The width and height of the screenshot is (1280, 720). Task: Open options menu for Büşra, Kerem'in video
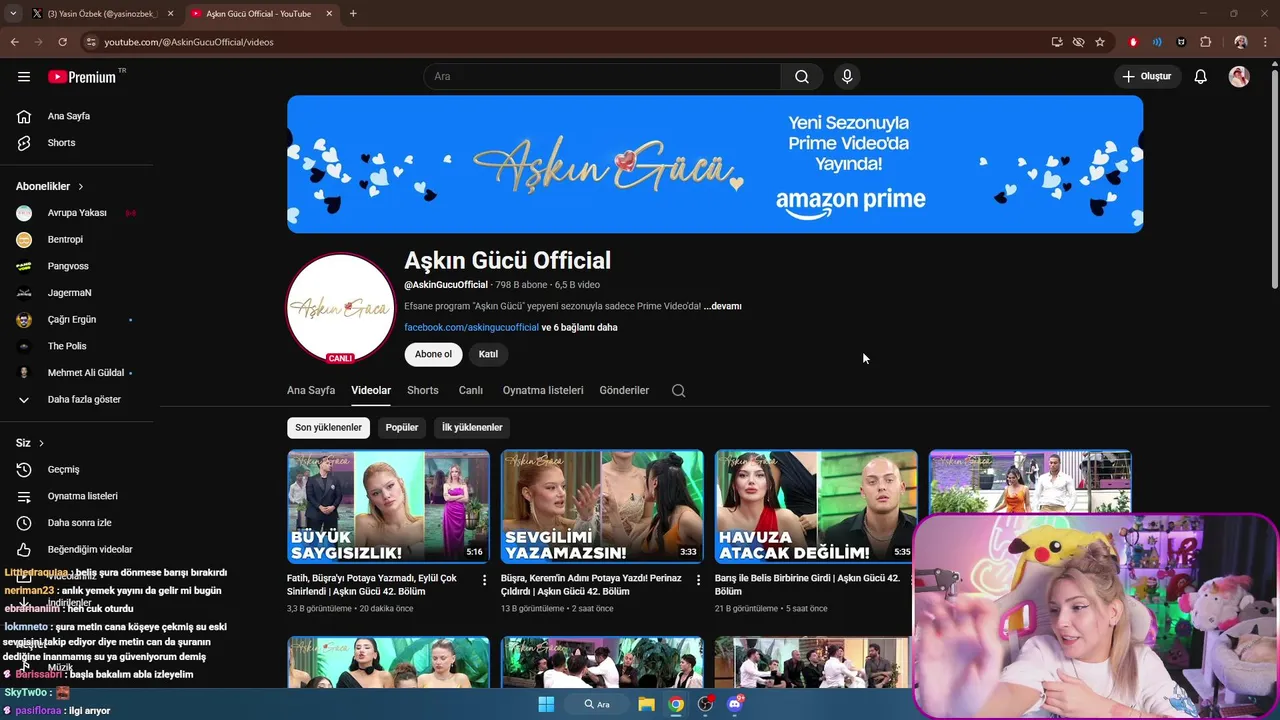tap(699, 580)
